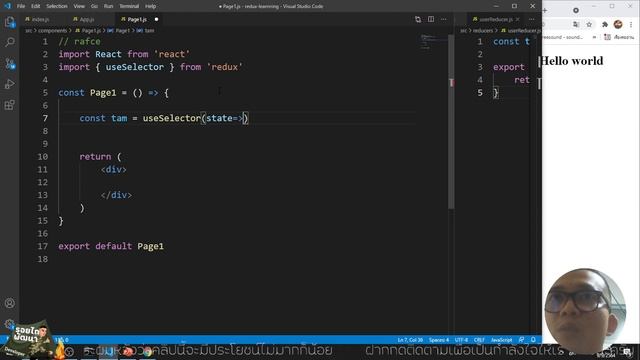Click Page1 symbol breadcrumb
This screenshot has height=360, width=640.
tap(119, 31)
